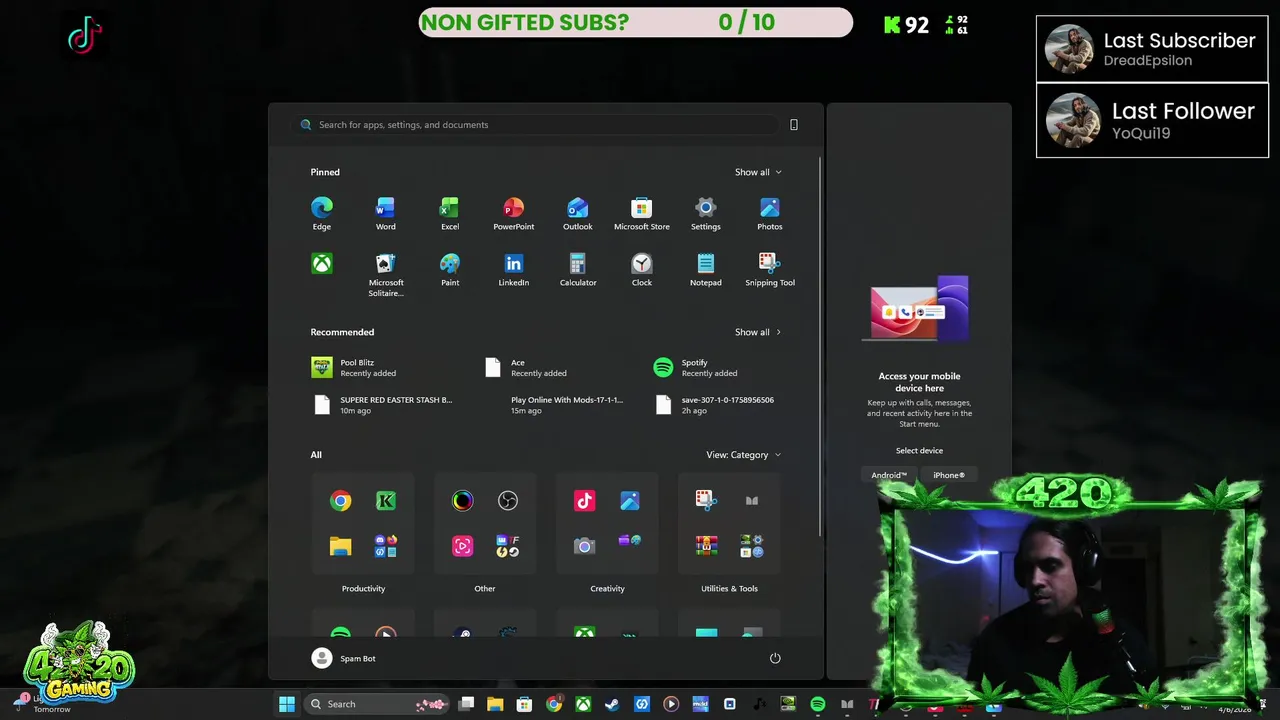The width and height of the screenshot is (1280, 720).
Task: Open Edge from the Pinned apps
Action: coord(321,213)
